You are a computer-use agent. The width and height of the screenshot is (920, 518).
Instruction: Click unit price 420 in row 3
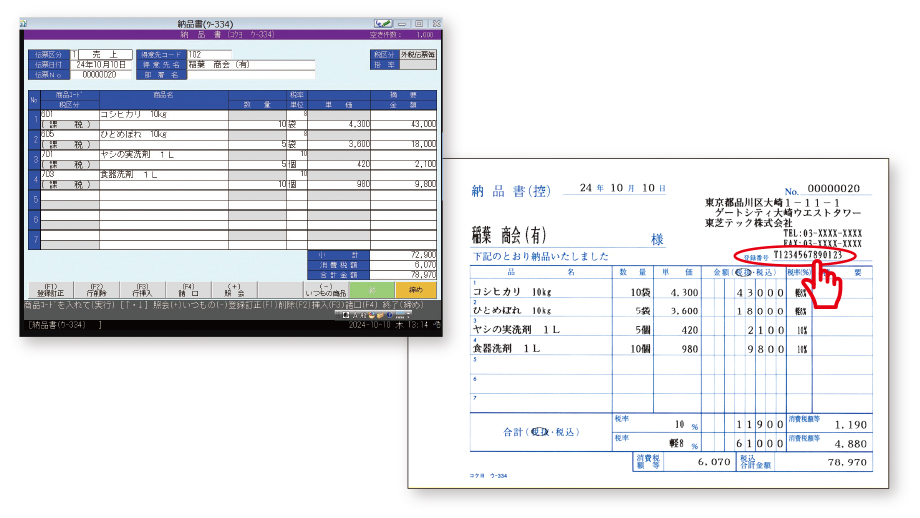[x=363, y=164]
